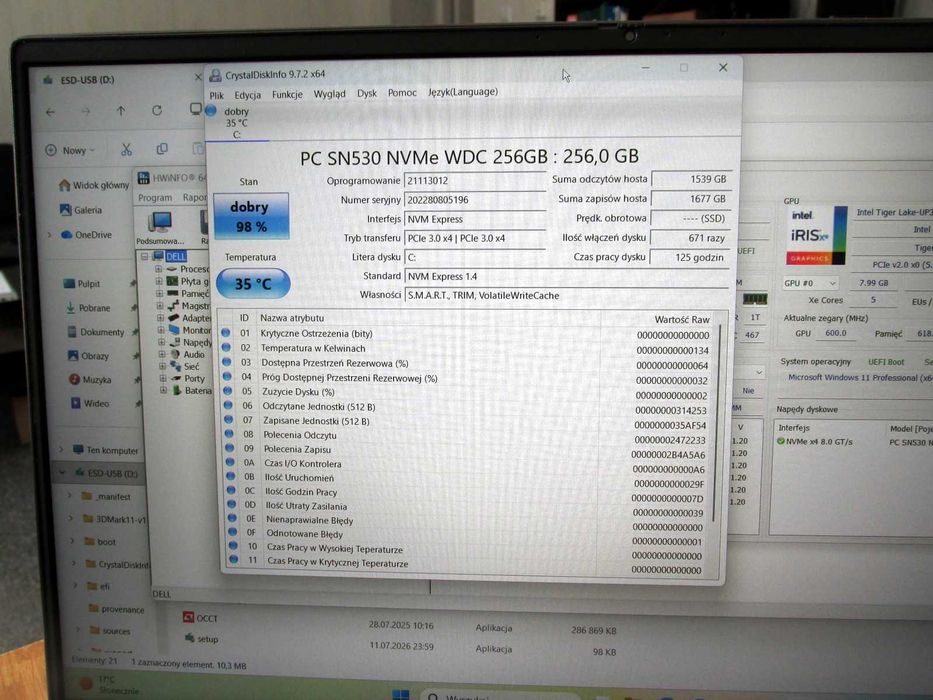933x700 pixels.
Task: Click the serial number field 202280805196
Action: pos(474,200)
